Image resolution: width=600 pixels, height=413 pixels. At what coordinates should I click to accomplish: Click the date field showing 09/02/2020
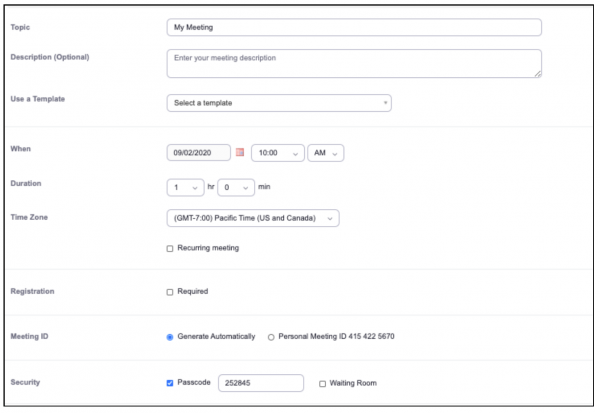198,153
